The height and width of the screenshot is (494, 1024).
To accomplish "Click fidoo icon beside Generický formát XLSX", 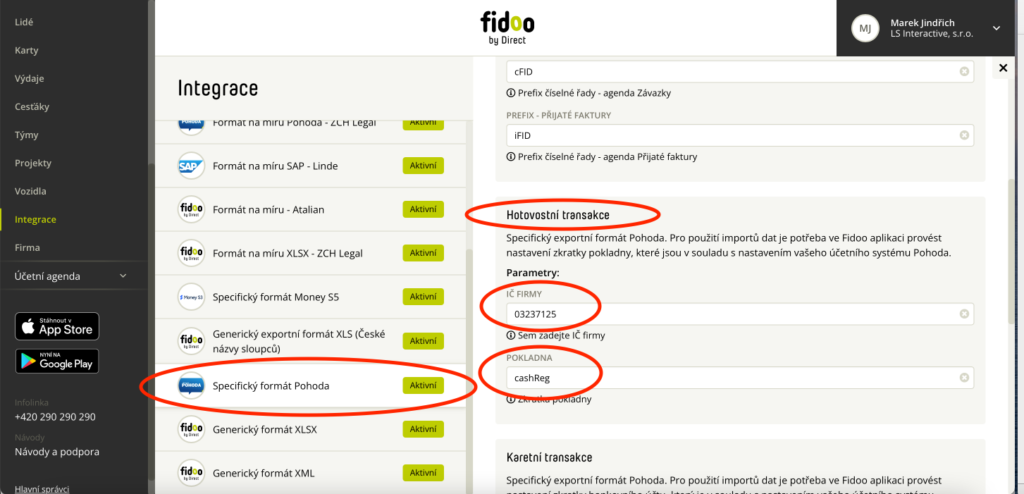I will coord(191,429).
